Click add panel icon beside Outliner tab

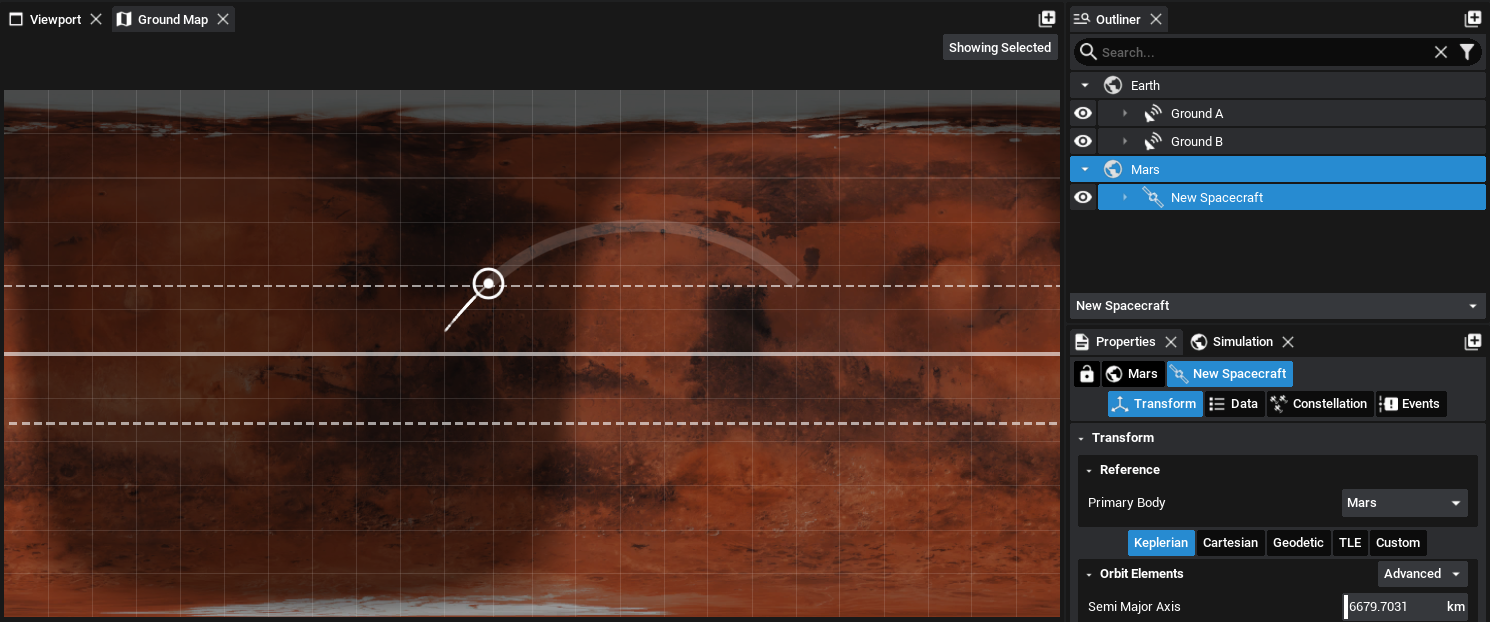click(x=1473, y=19)
